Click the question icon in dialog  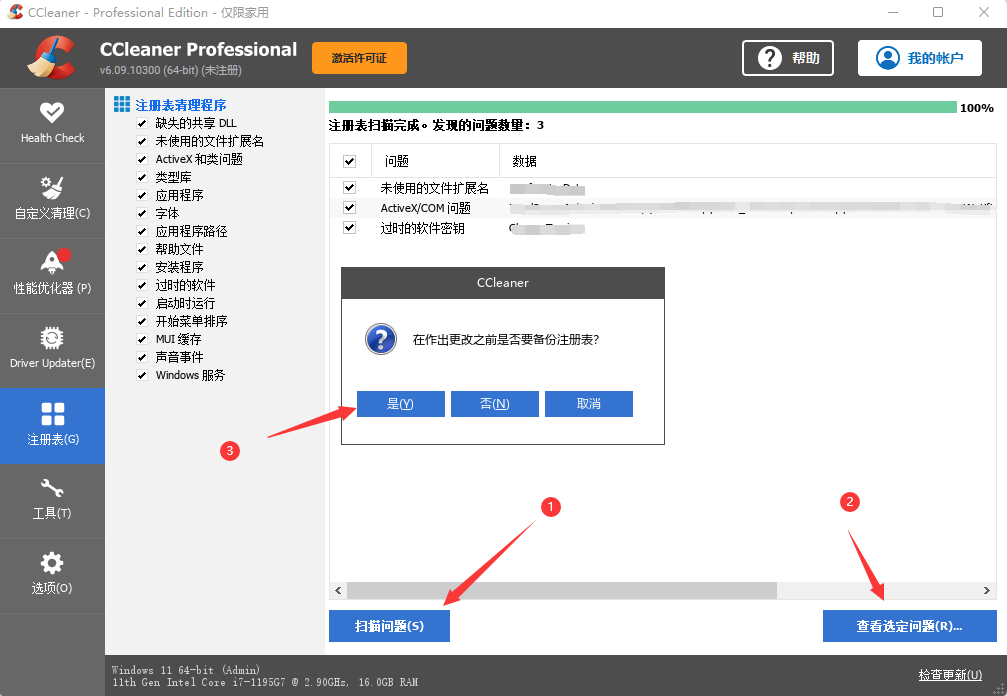point(381,339)
